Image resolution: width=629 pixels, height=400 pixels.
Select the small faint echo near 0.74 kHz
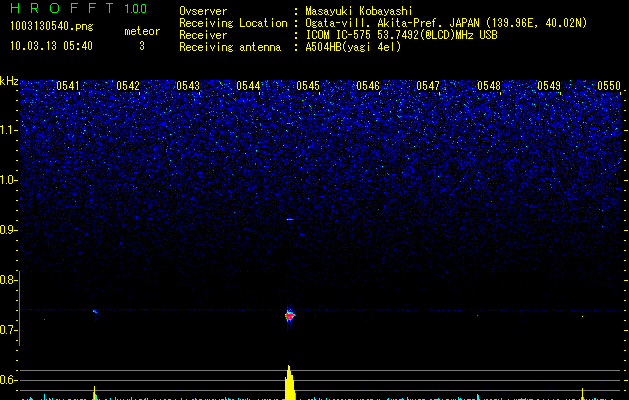point(95,311)
